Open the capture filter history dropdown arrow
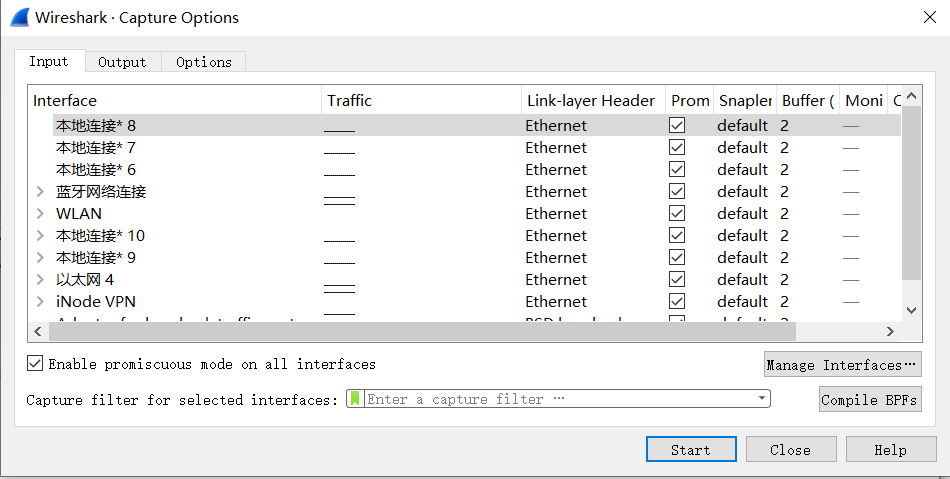950x479 pixels. 762,398
